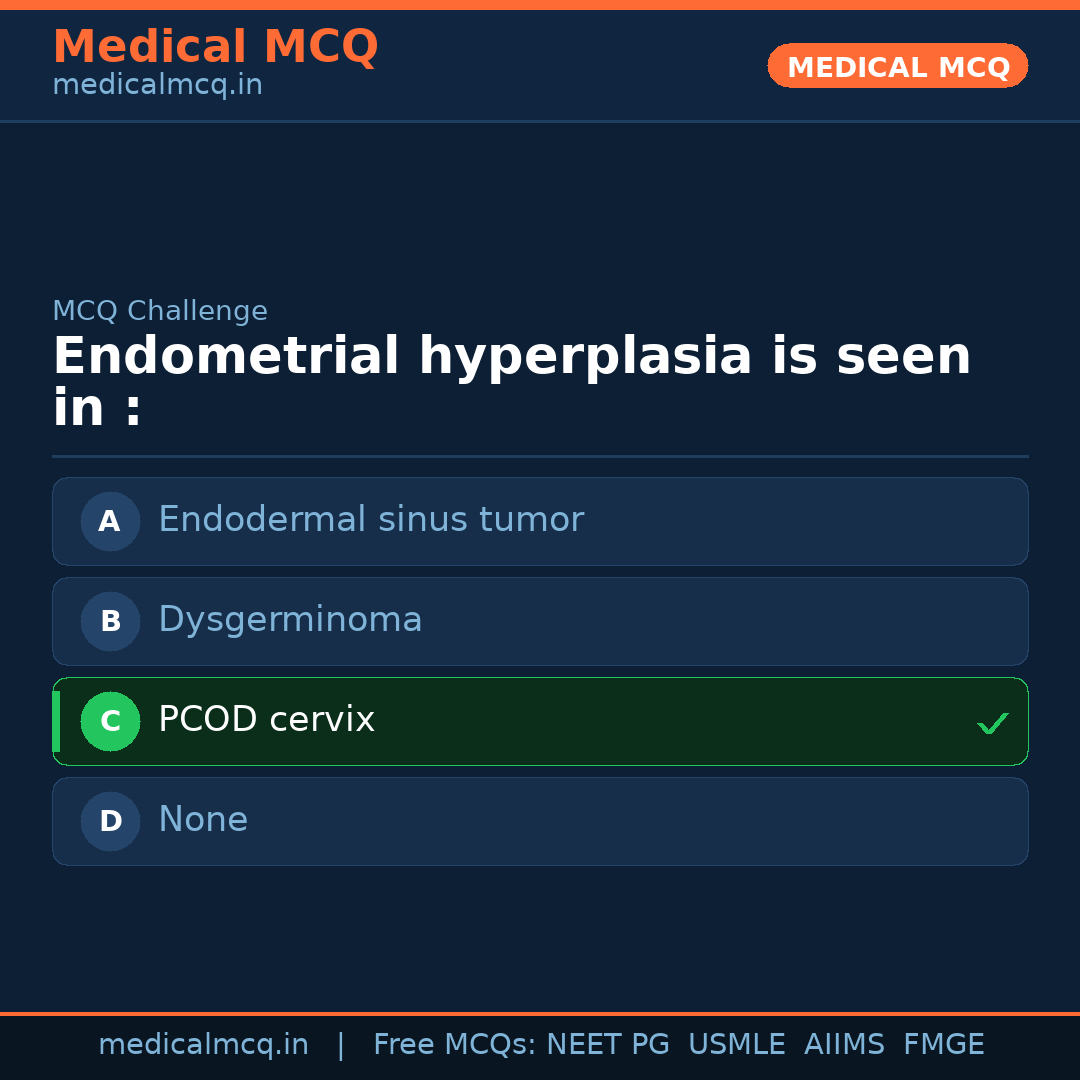Screen dimensions: 1080x1080
Task: Click the letter A option circle
Action: coord(110,521)
